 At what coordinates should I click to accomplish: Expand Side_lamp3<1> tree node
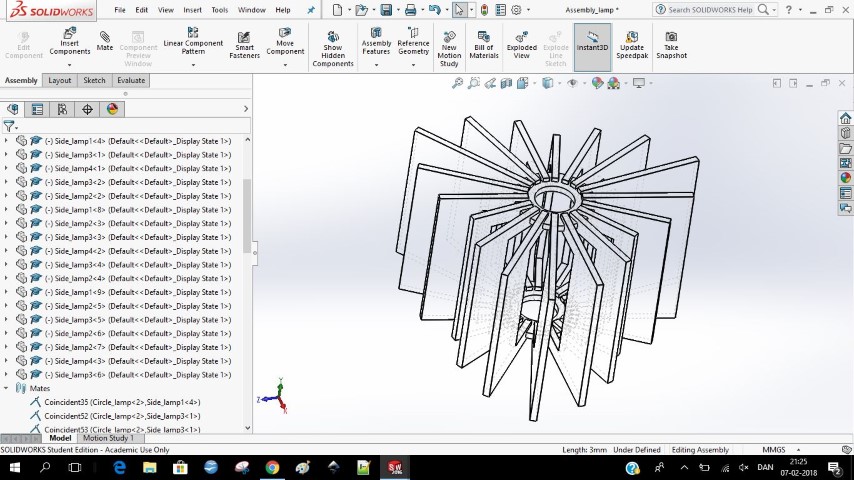[6, 154]
